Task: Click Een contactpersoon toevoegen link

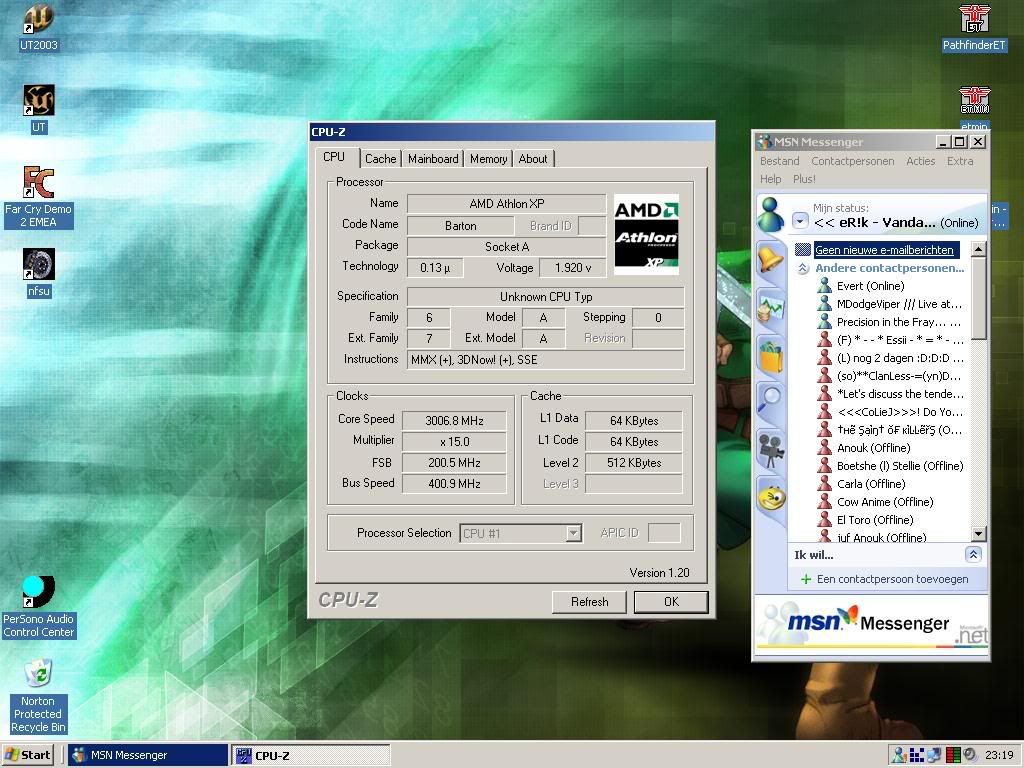Action: pyautogui.click(x=892, y=579)
